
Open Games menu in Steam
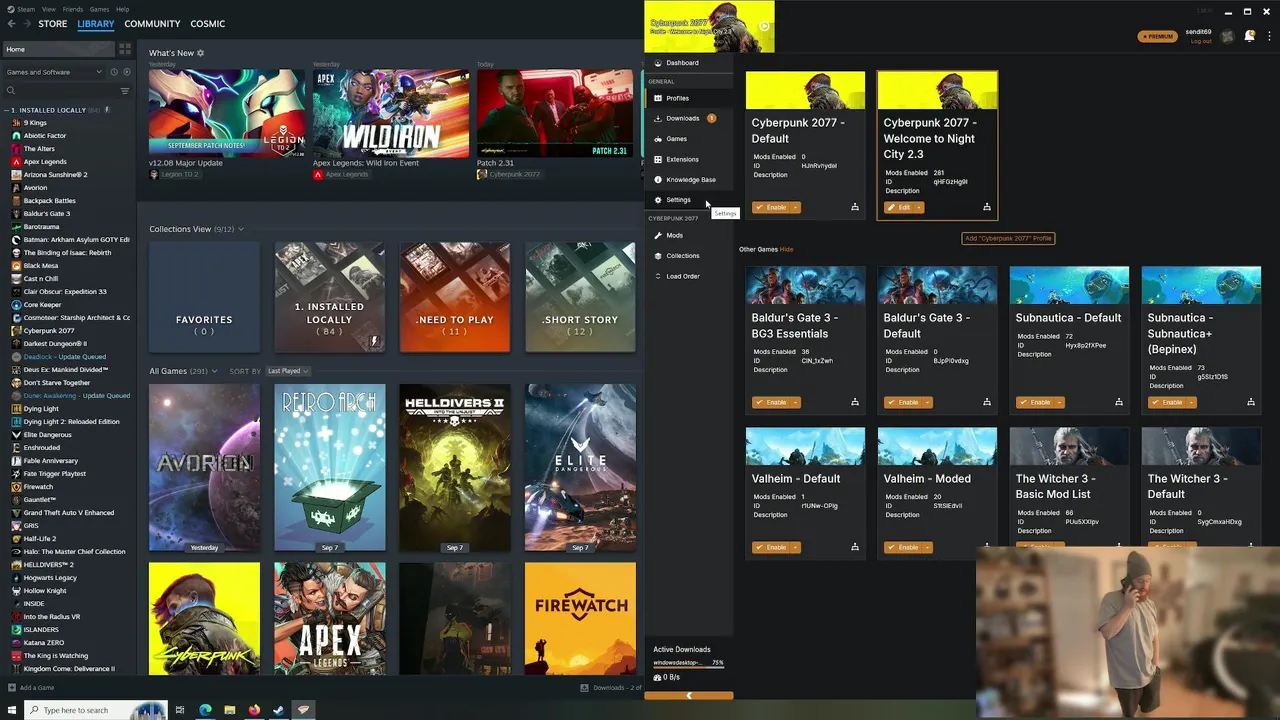coord(99,9)
